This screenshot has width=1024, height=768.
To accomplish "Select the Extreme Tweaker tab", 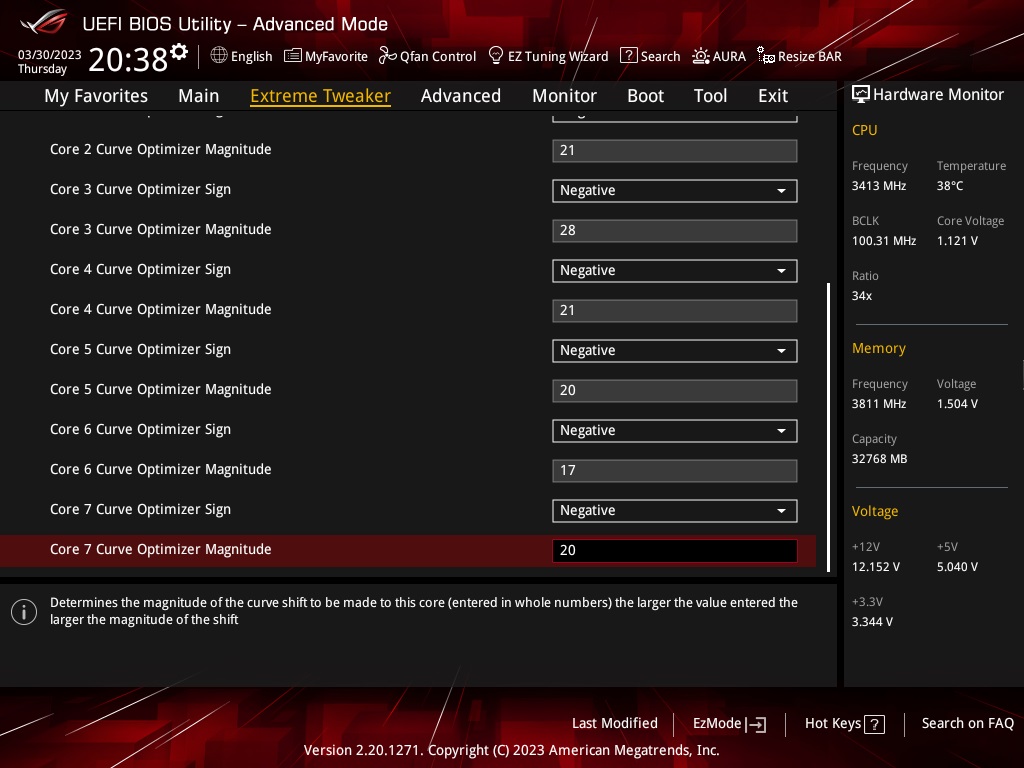I will click(x=321, y=96).
